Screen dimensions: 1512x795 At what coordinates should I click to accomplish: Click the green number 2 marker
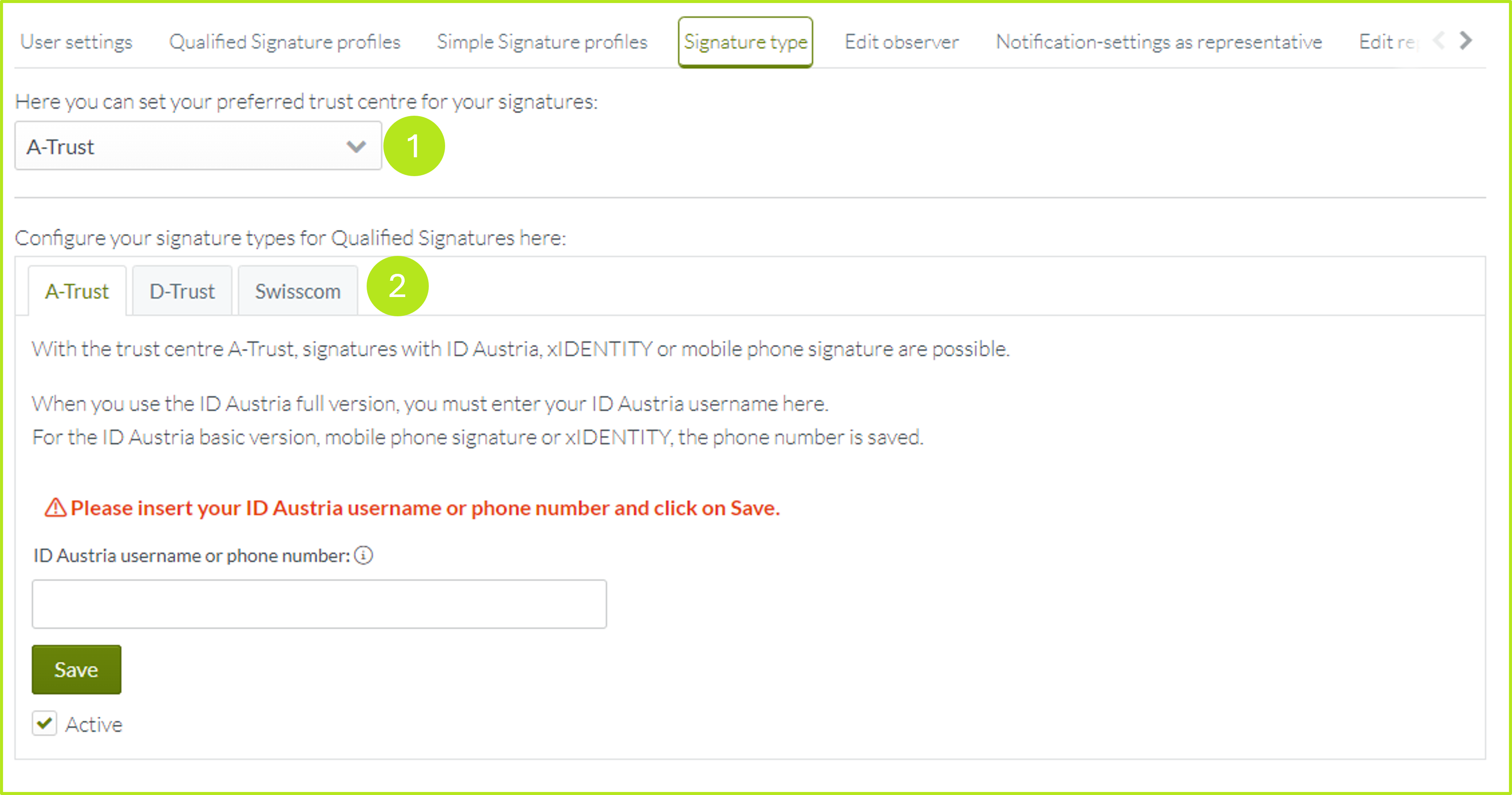(x=398, y=286)
